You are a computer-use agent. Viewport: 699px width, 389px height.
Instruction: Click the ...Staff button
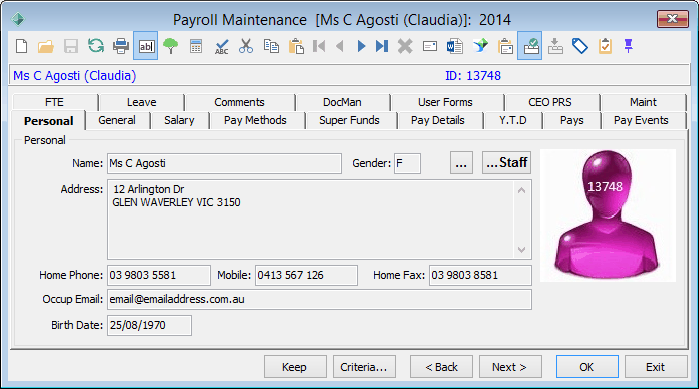[506, 163]
